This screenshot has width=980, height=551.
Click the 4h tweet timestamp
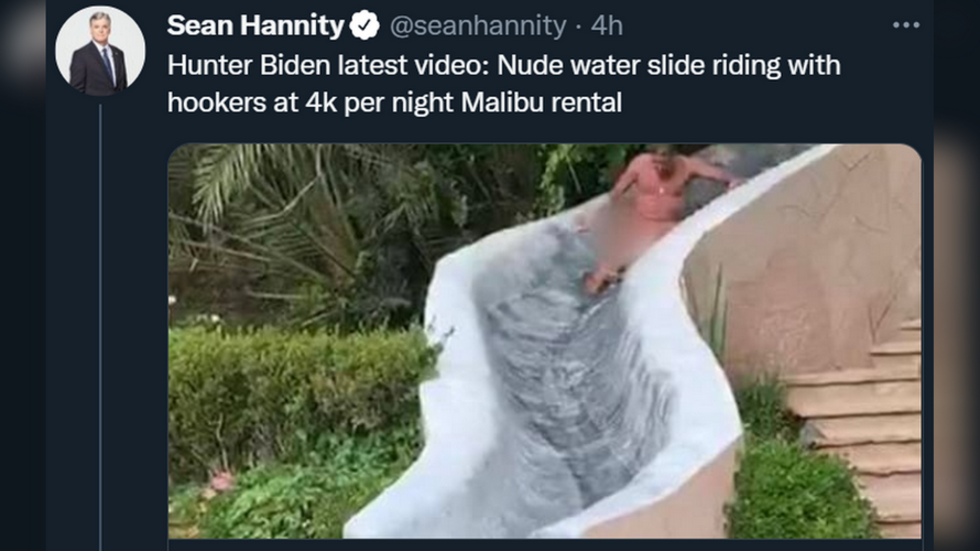point(607,26)
